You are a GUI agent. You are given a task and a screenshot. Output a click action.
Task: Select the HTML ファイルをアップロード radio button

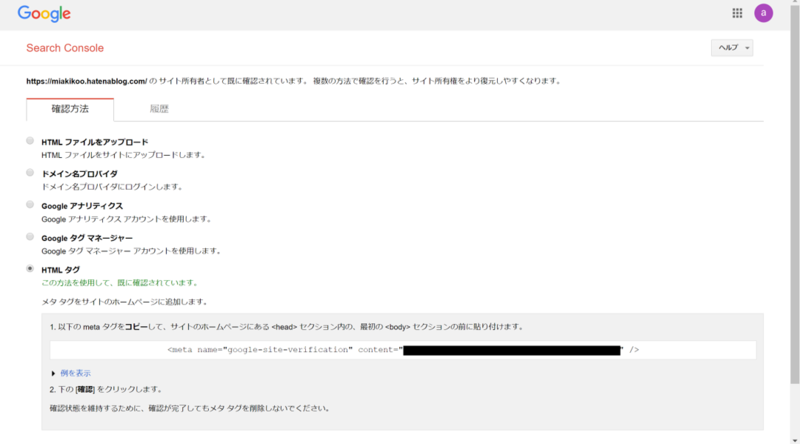click(x=30, y=141)
